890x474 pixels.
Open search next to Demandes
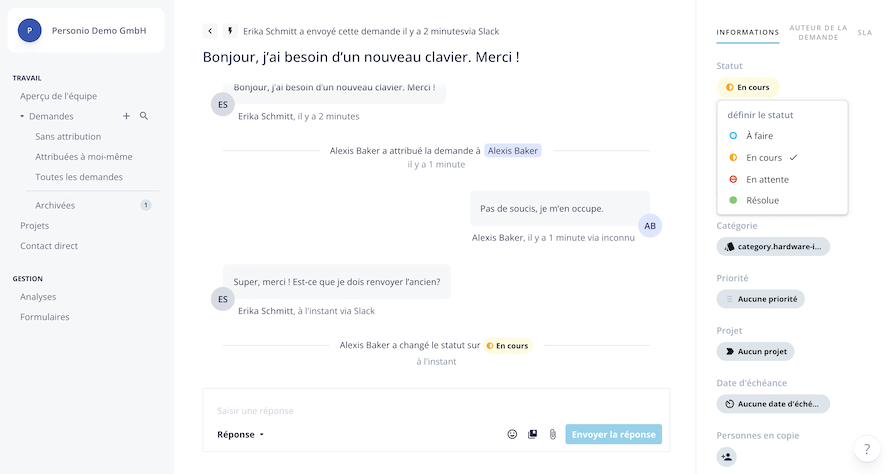click(144, 116)
